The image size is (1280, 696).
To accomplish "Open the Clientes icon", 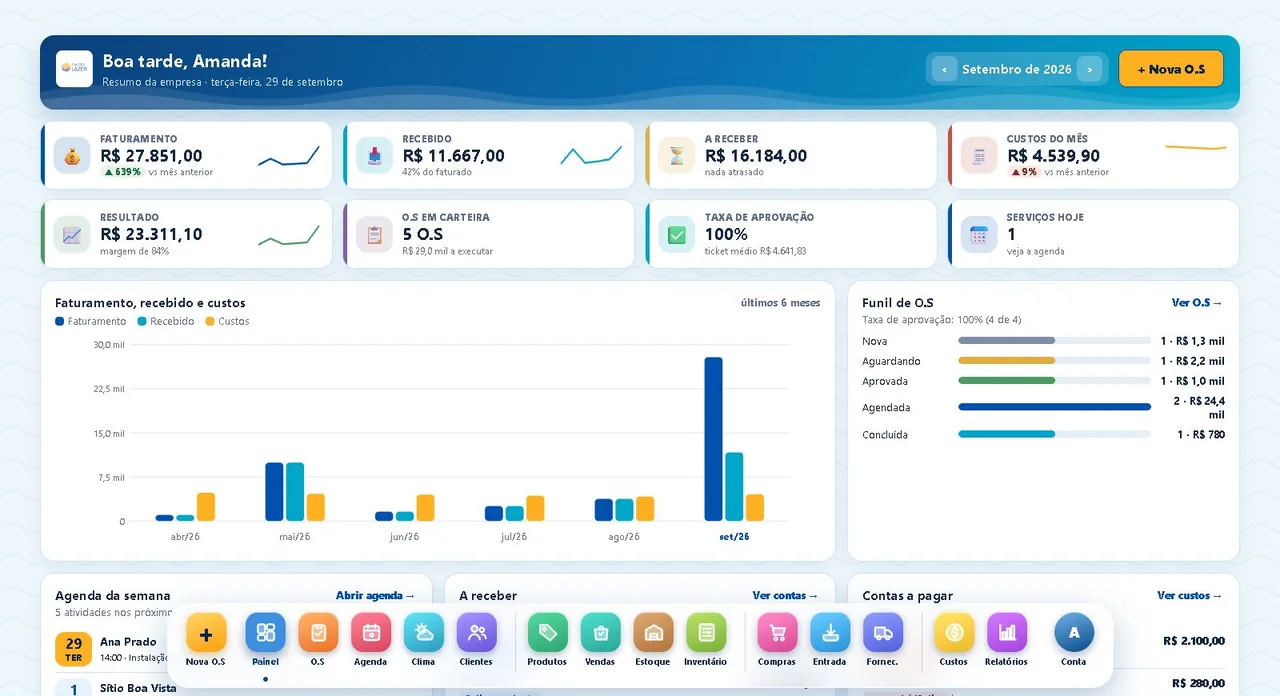I will pos(477,633).
